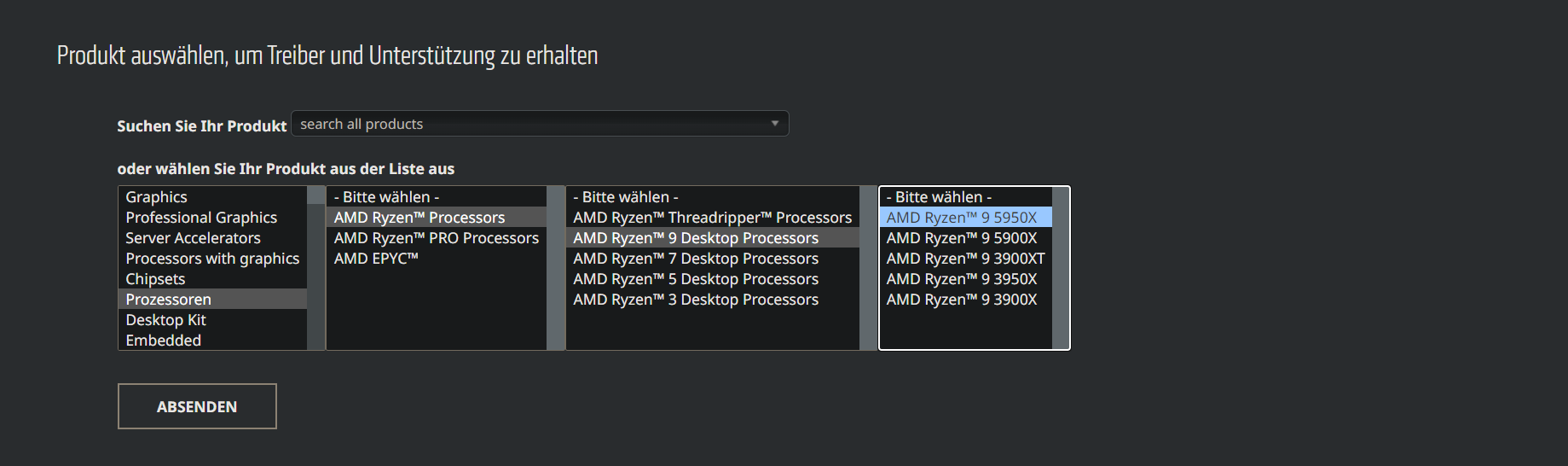Choose Desktop Kit category
The height and width of the screenshot is (466, 1568).
(165, 320)
